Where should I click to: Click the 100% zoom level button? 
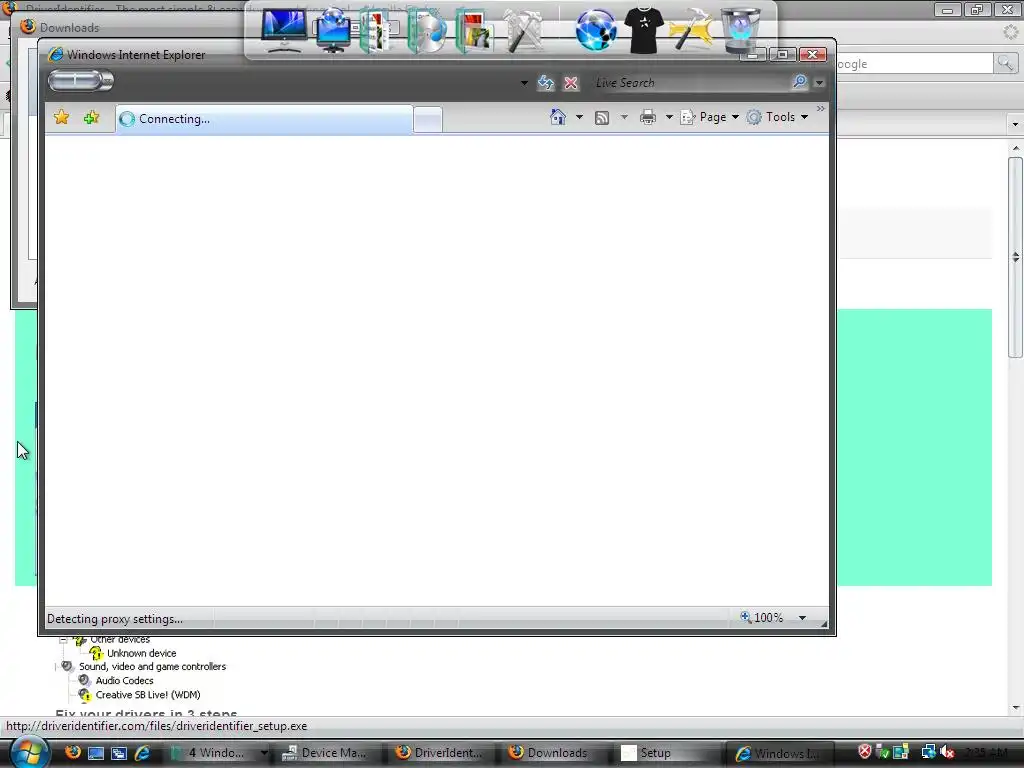761,617
